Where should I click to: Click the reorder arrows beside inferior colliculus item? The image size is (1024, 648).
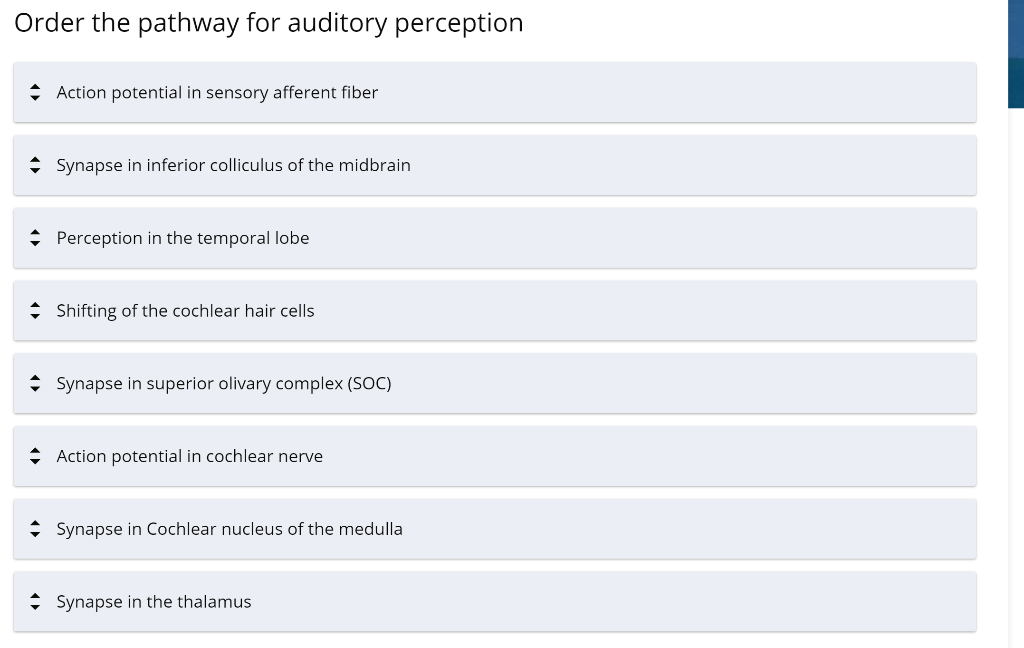coord(35,165)
